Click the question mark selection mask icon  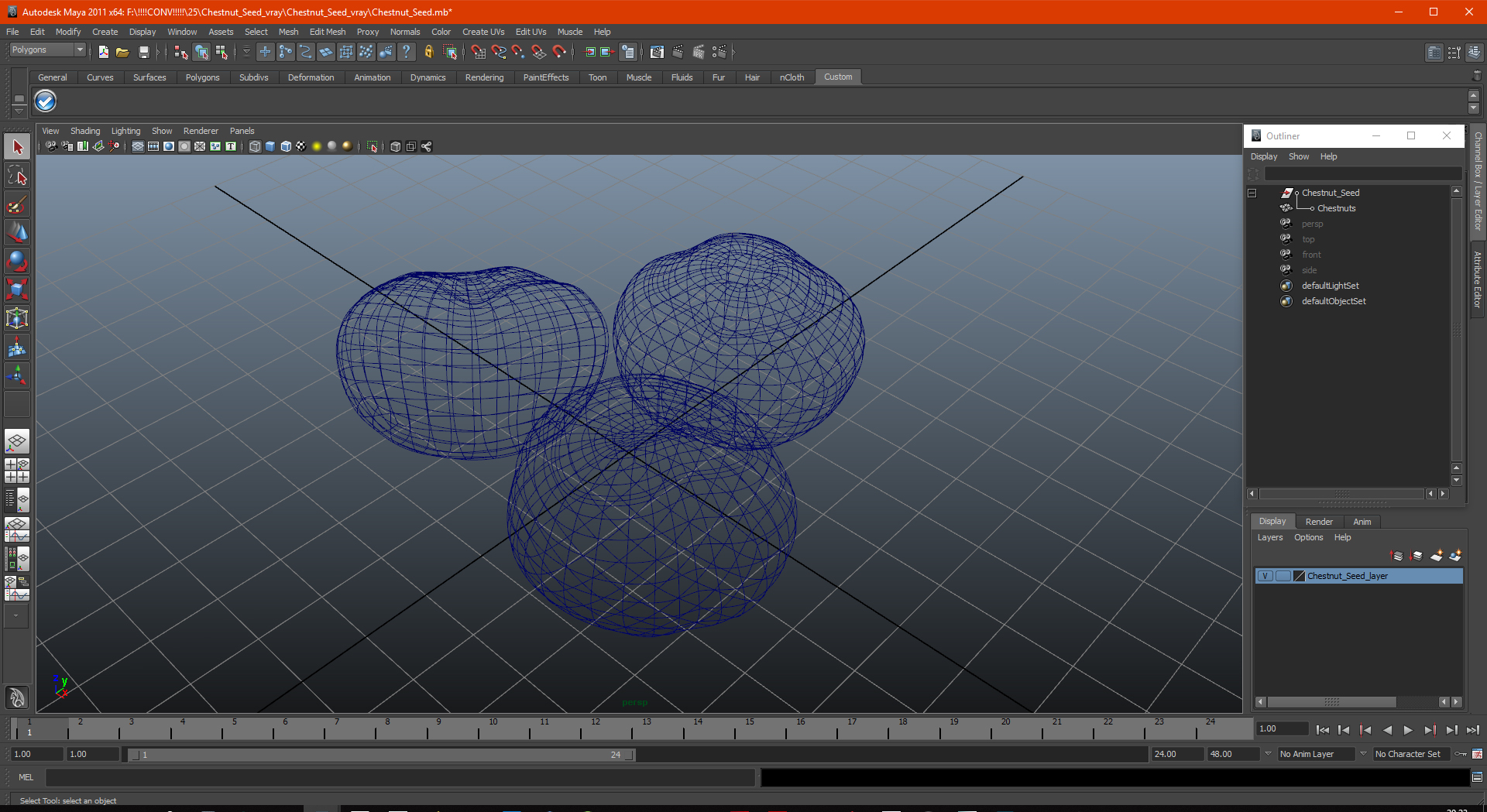tap(406, 52)
